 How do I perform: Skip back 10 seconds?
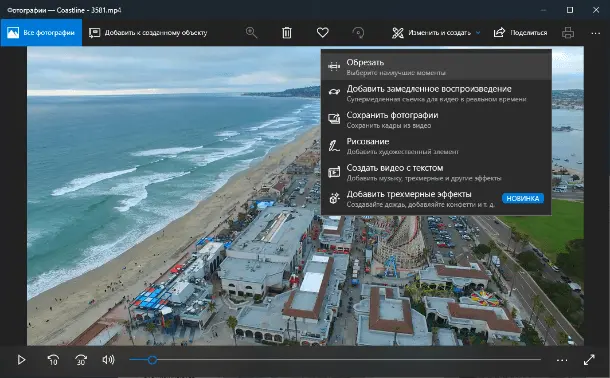(x=53, y=360)
